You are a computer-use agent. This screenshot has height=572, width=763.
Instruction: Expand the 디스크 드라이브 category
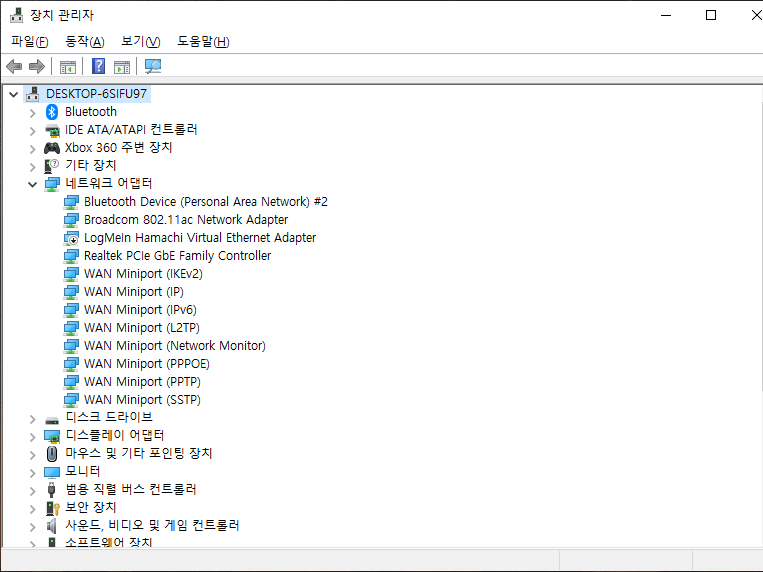[33, 419]
